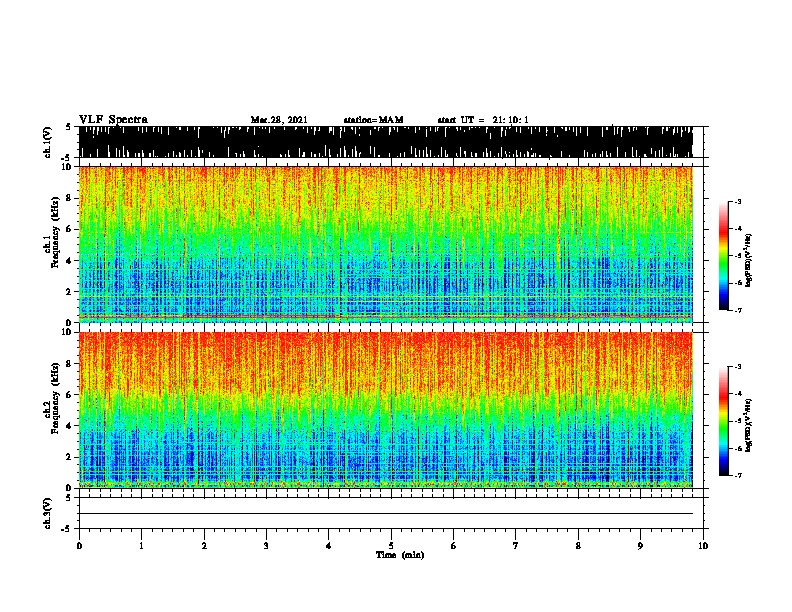
Task: Click the "Time (min)" x-axis label
Action: click(x=400, y=555)
